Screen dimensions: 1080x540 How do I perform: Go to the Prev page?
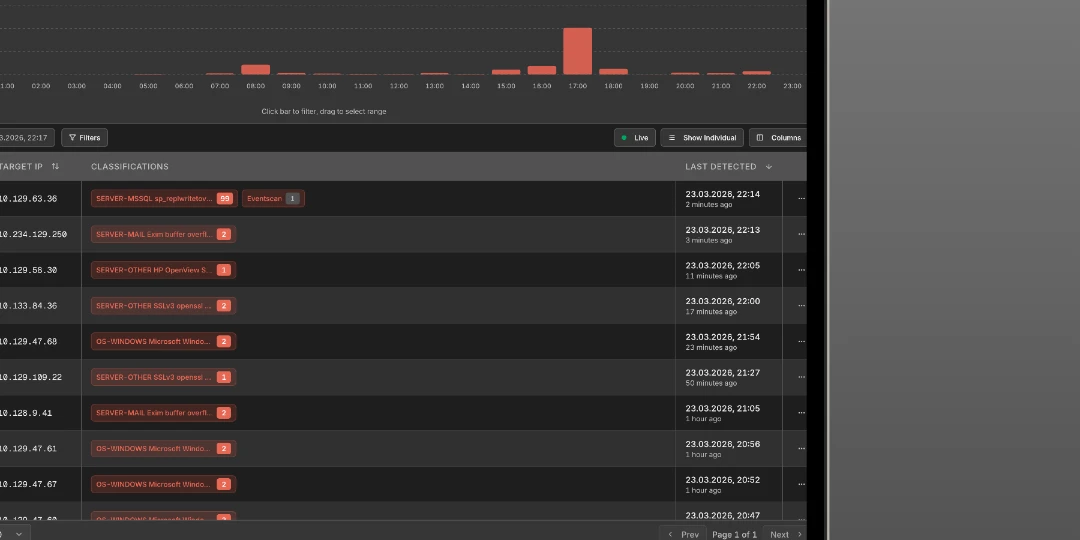point(684,534)
